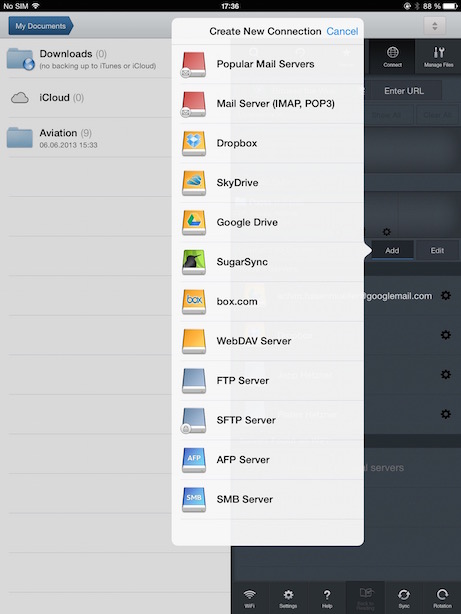Choose the box.com label

[x=237, y=302]
